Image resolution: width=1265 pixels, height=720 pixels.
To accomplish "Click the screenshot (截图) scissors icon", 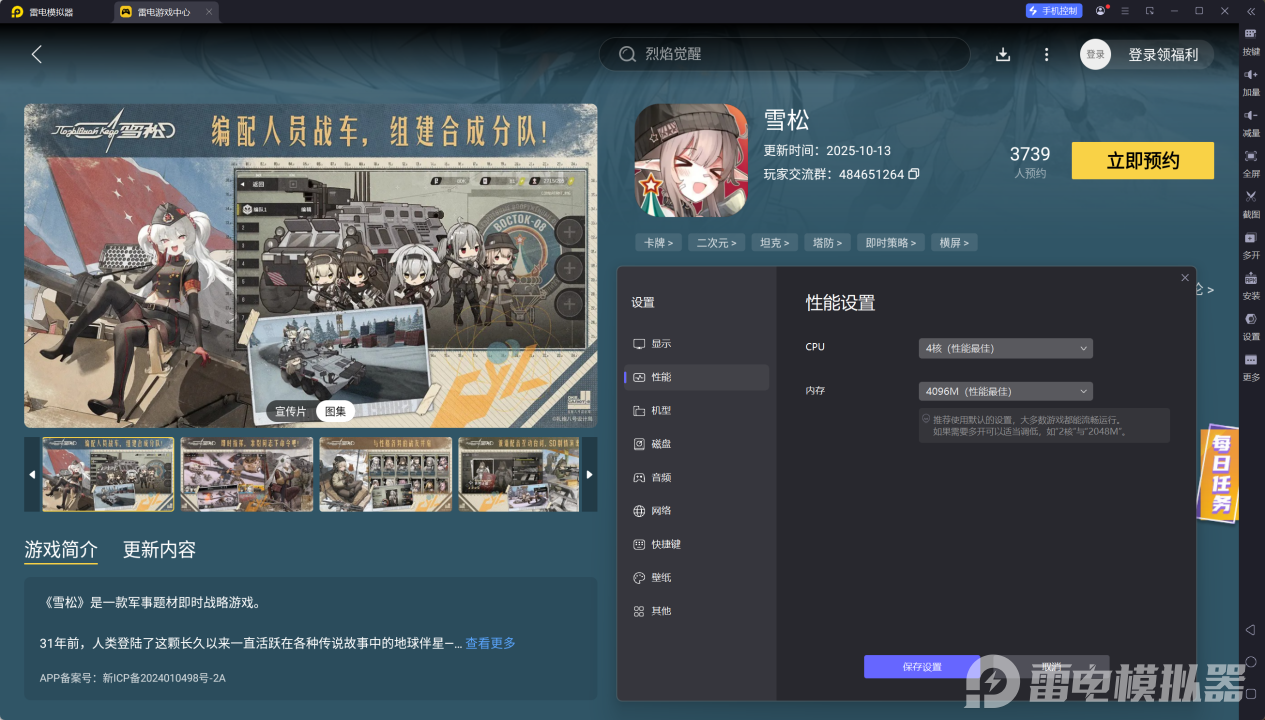I will click(x=1251, y=197).
